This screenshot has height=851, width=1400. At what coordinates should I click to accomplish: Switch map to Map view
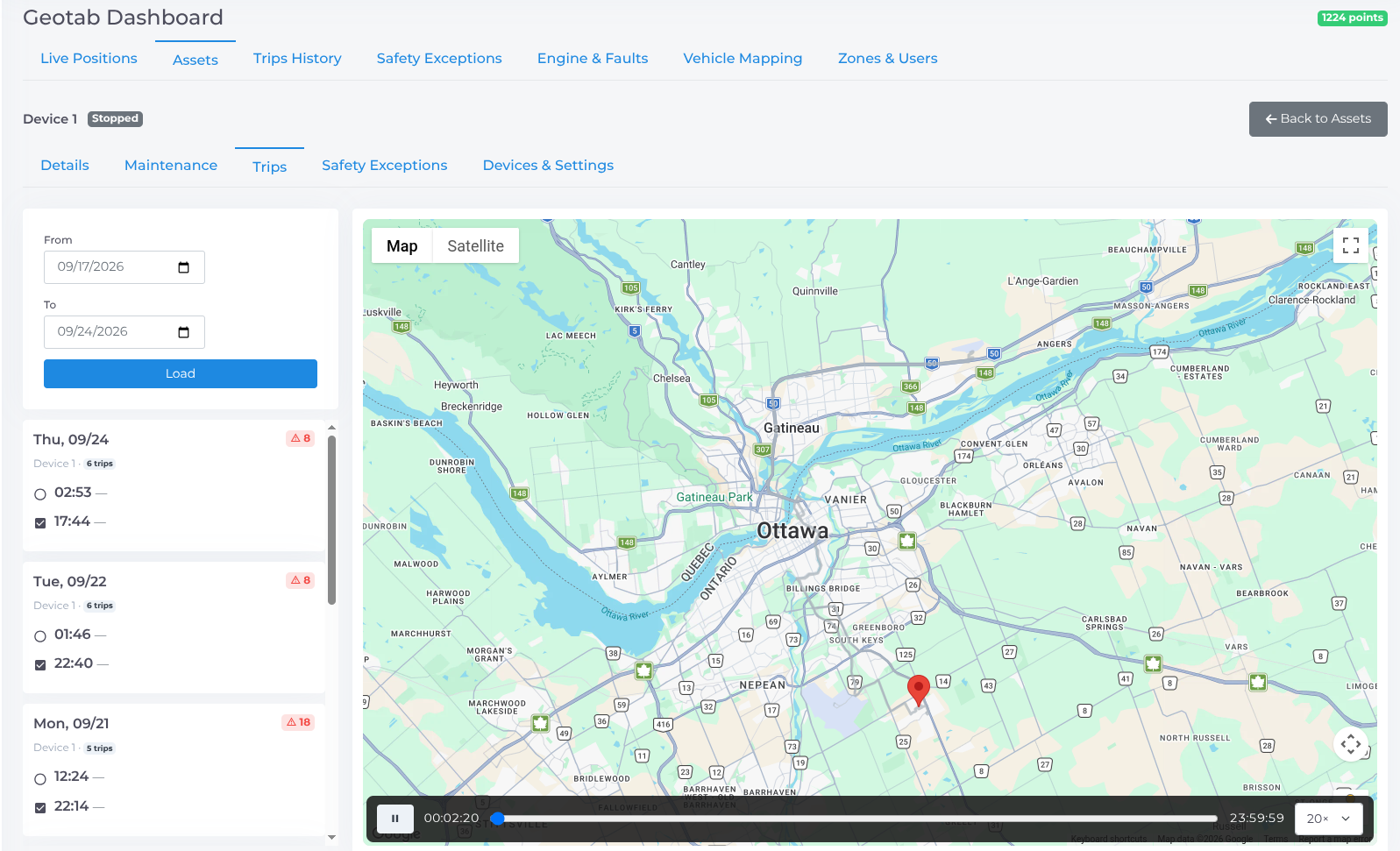[x=402, y=246]
